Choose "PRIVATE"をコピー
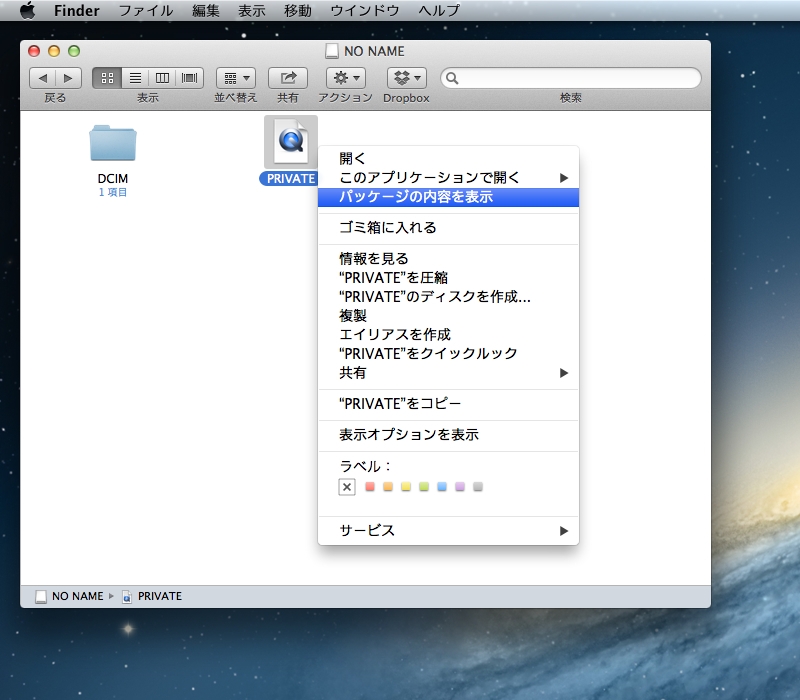This screenshot has height=700, width=800. (x=448, y=404)
